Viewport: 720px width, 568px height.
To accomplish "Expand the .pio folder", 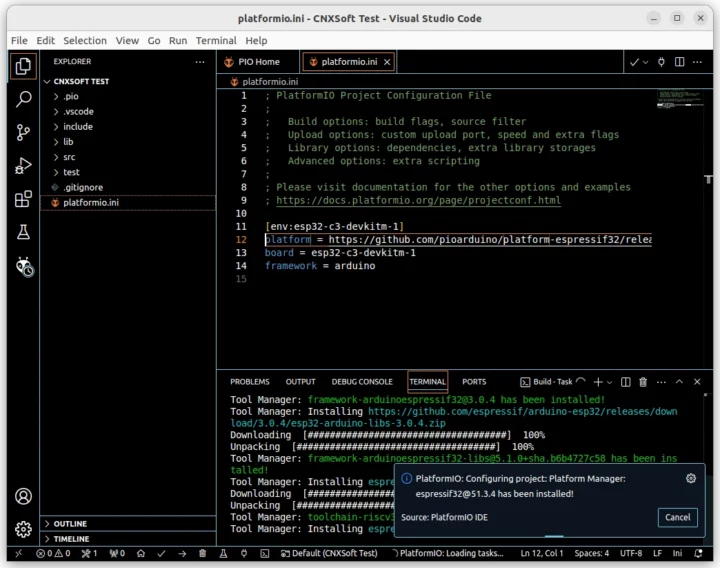I will [x=71, y=97].
